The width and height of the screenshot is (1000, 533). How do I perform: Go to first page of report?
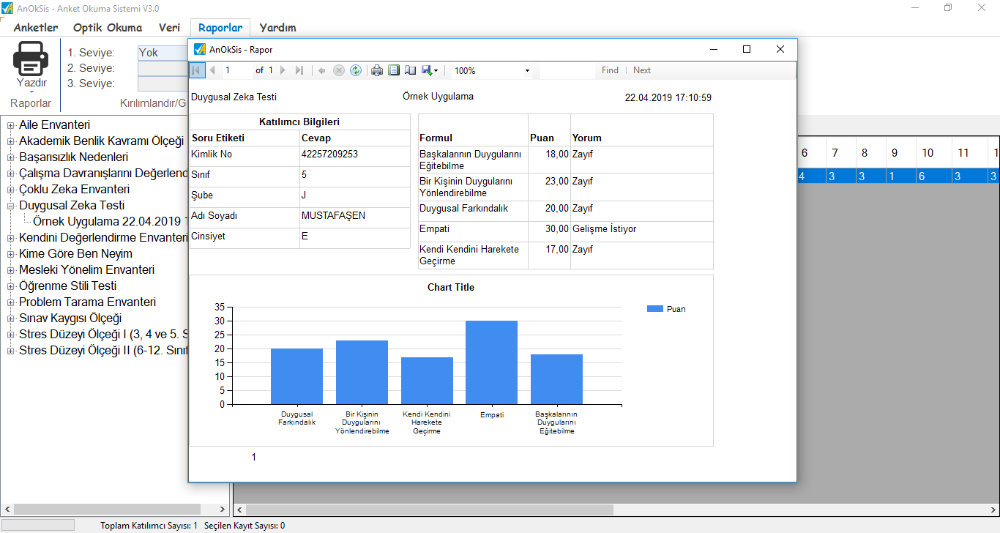point(197,71)
